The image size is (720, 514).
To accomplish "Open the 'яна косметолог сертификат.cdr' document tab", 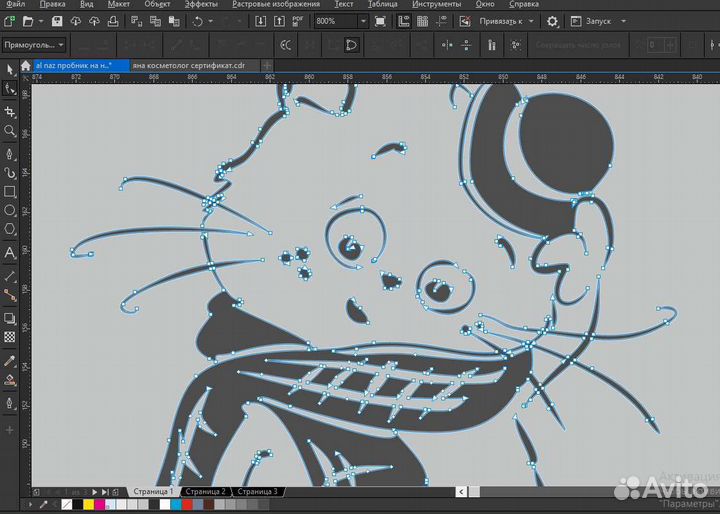I will [x=187, y=64].
